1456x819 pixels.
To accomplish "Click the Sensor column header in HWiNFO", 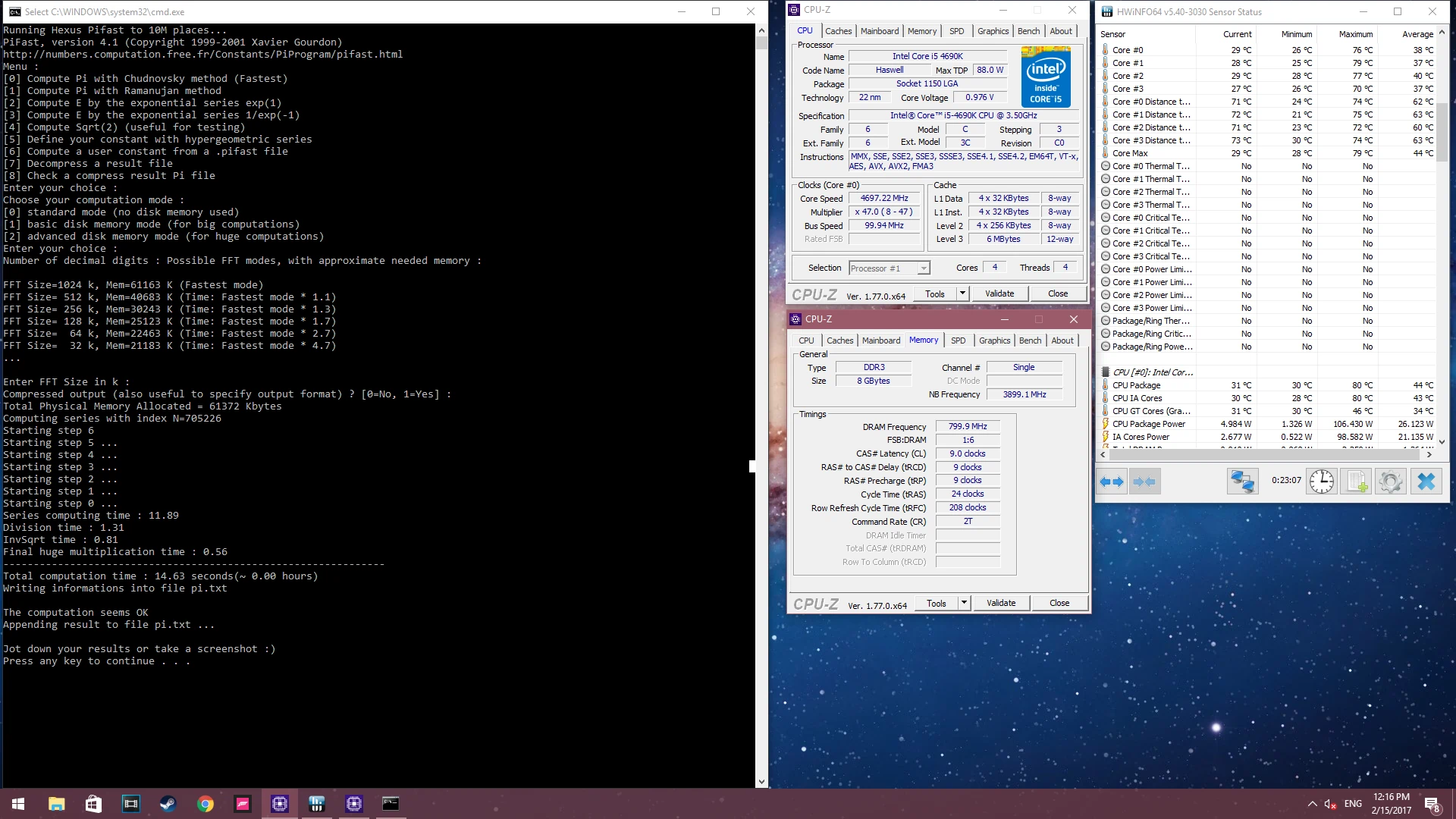I will (1147, 34).
